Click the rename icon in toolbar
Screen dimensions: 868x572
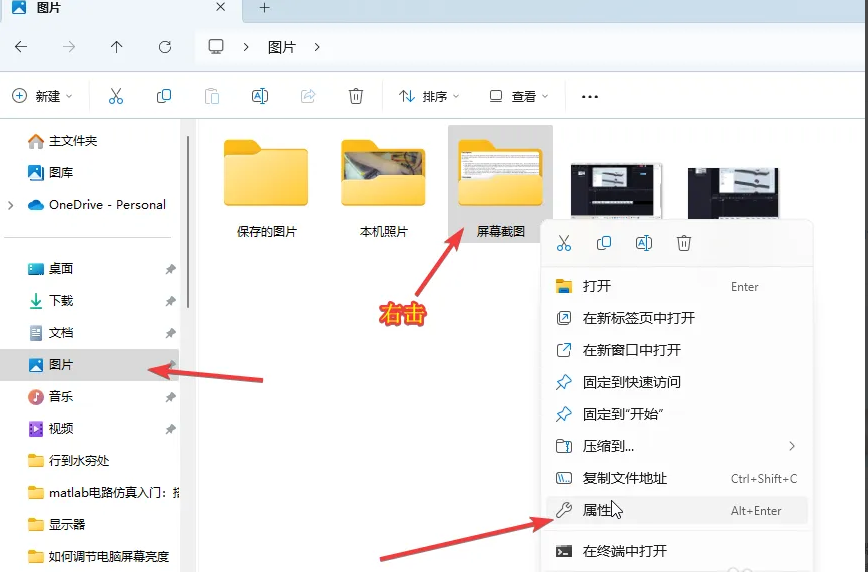(x=260, y=96)
